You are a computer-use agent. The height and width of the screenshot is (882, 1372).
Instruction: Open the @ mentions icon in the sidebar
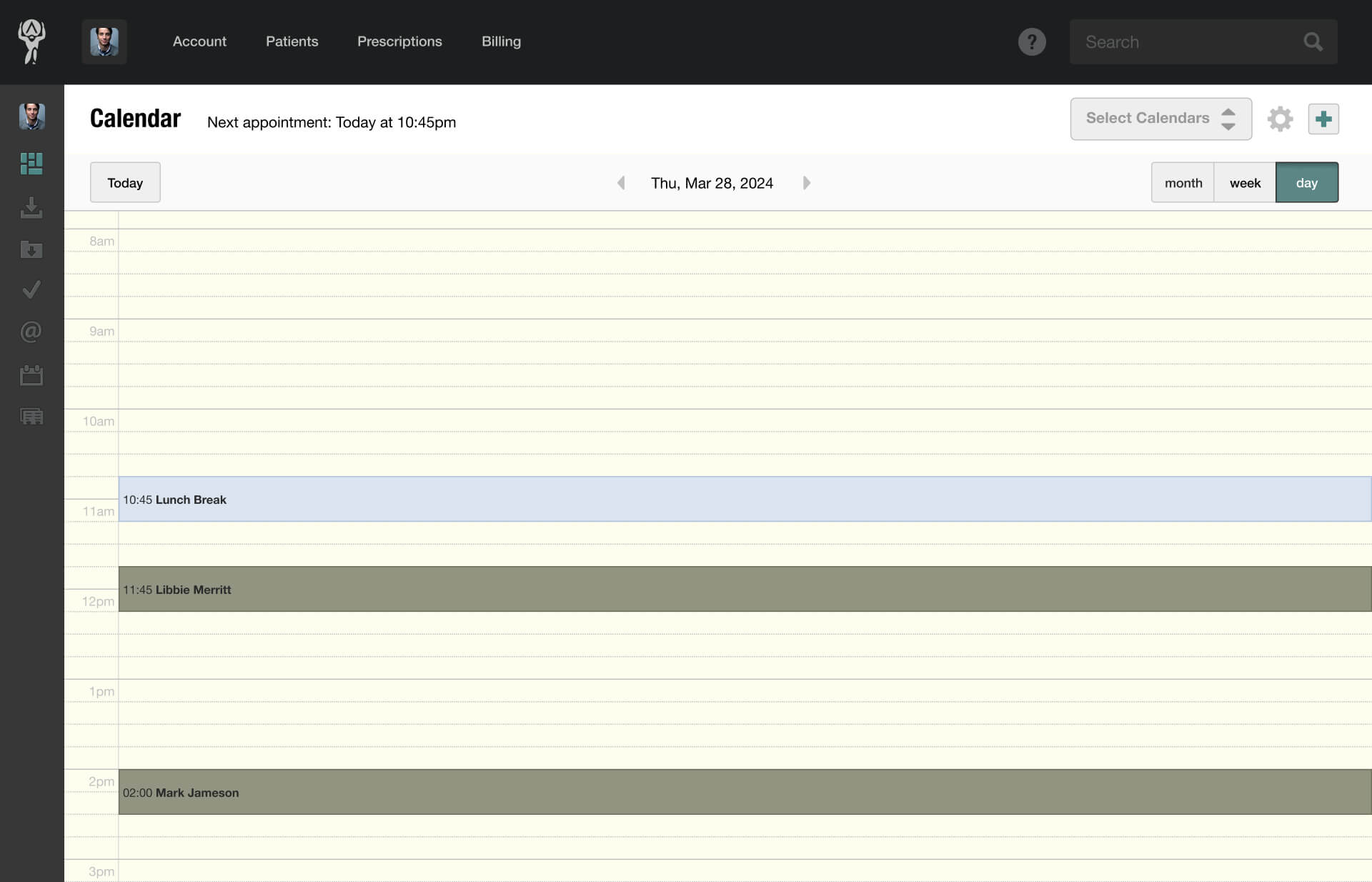tap(31, 331)
